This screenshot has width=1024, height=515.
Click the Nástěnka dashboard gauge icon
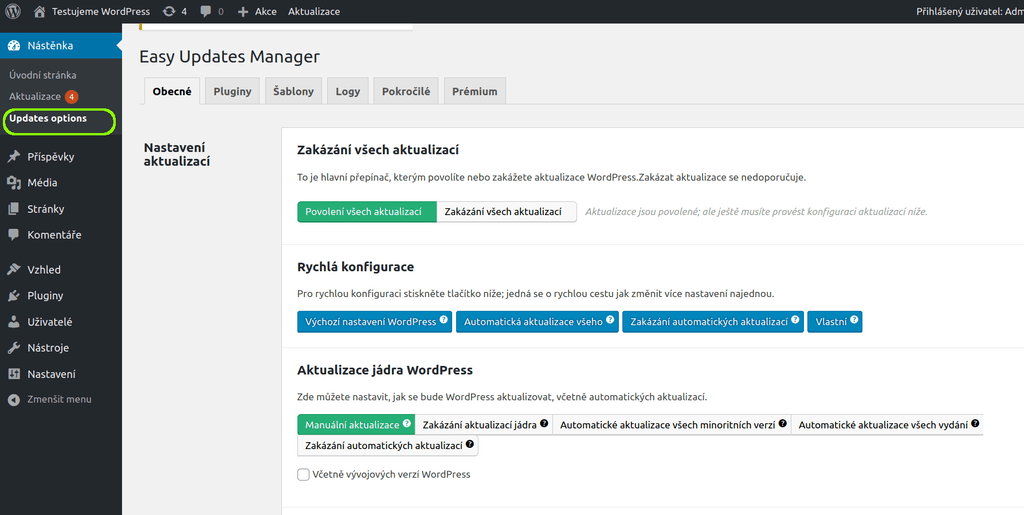14,46
